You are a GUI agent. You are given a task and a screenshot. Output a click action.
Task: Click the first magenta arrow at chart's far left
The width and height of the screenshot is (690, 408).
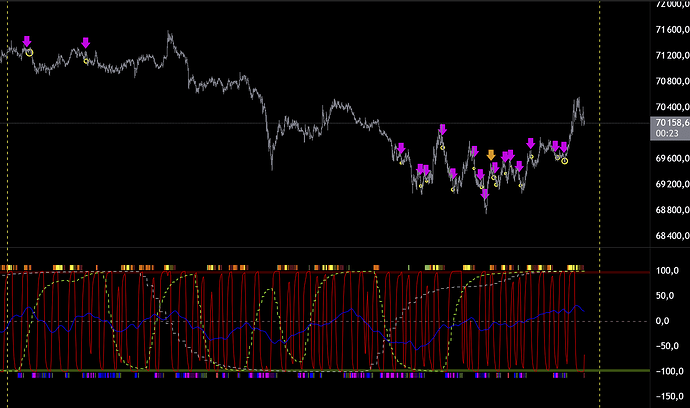click(x=27, y=41)
